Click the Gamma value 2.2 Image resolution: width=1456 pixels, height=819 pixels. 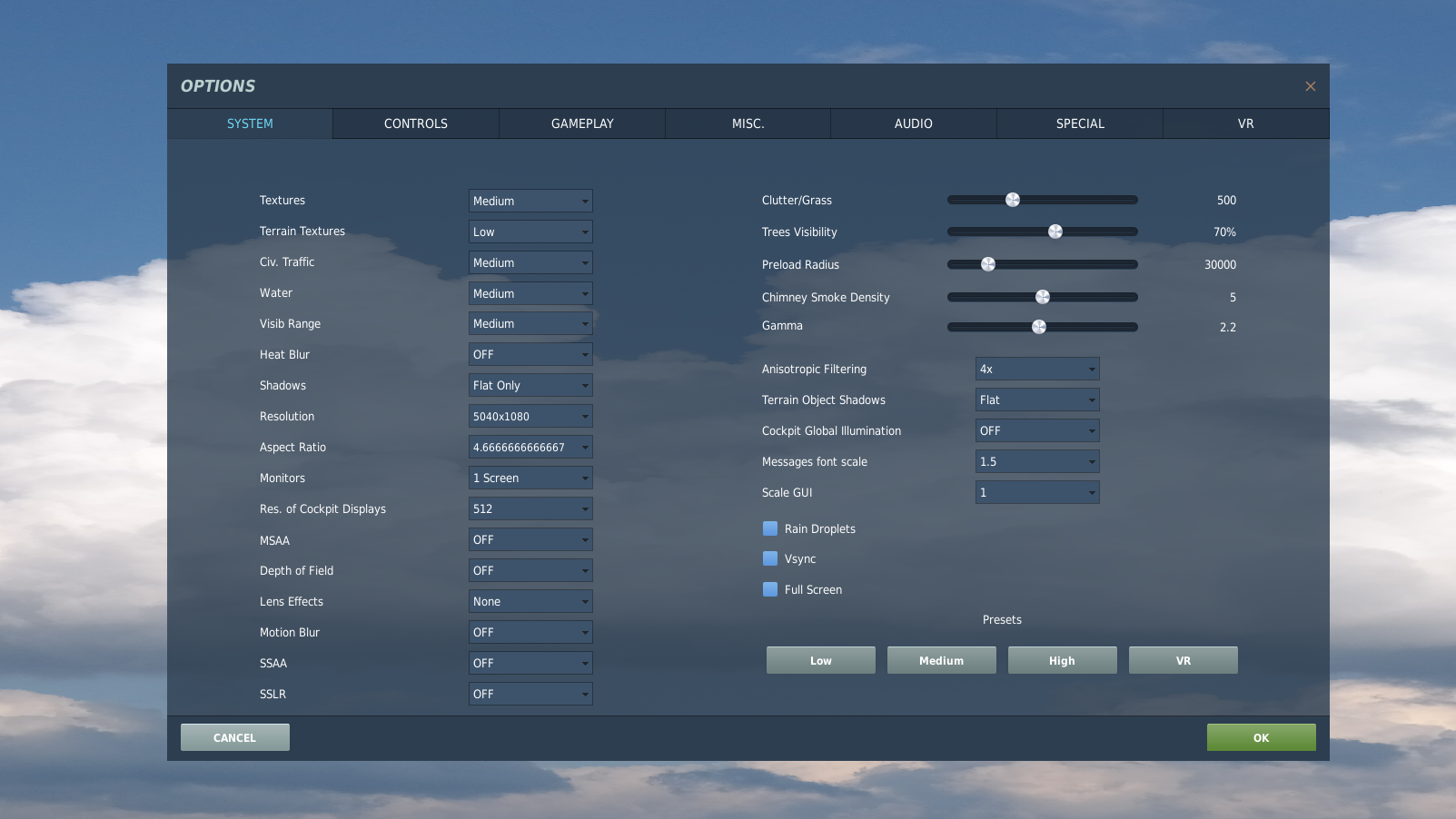tap(1228, 327)
